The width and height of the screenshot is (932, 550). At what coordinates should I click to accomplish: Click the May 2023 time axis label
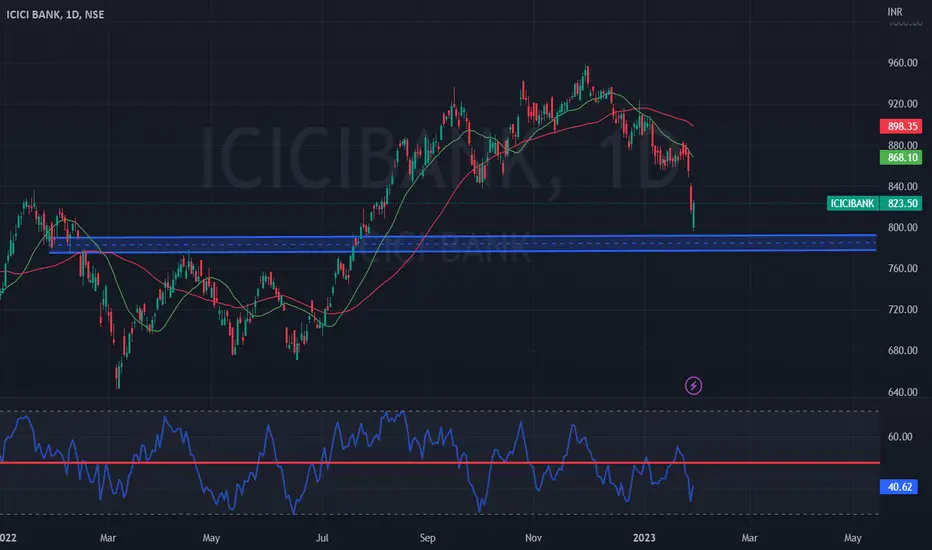(852, 538)
